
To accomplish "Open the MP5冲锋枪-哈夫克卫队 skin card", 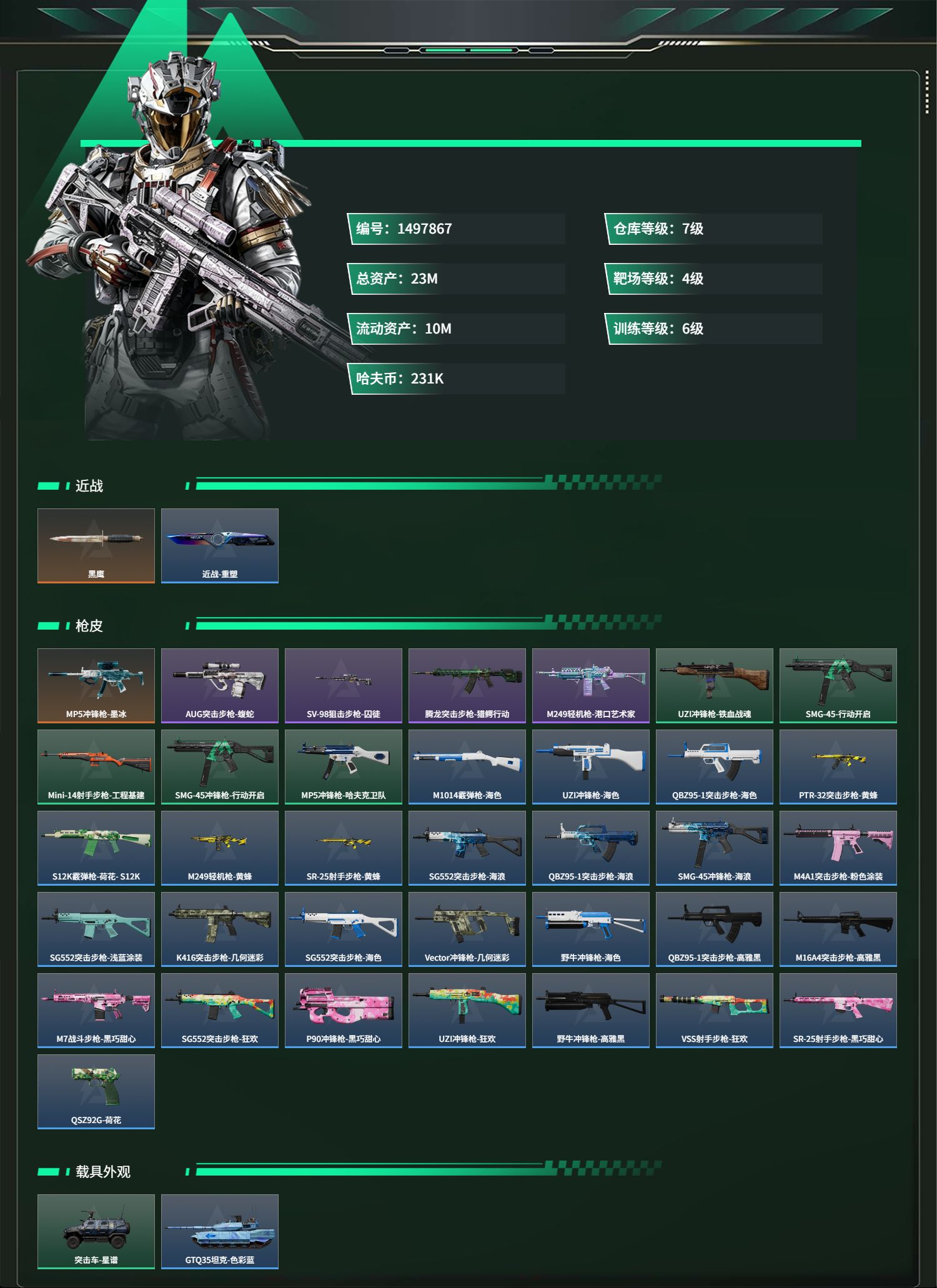I will pos(344,767).
